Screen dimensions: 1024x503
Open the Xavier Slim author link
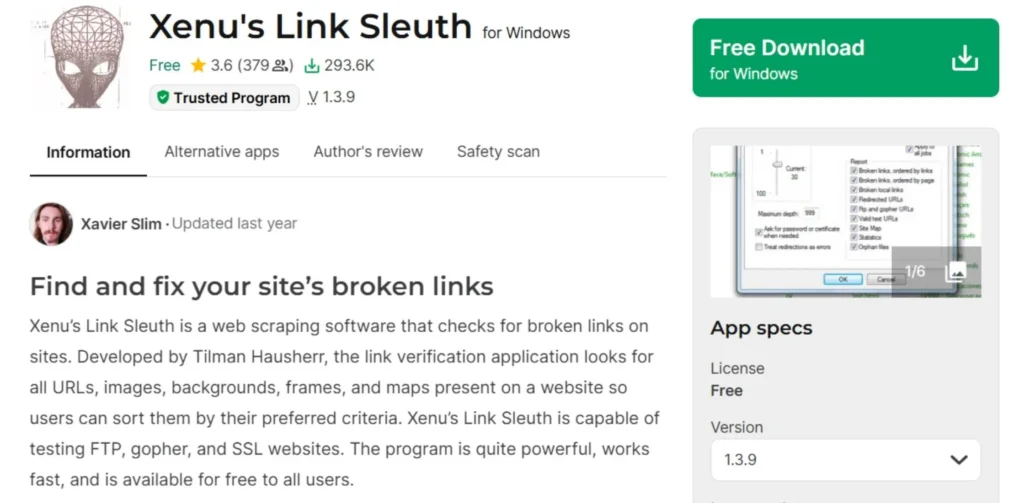[120, 224]
